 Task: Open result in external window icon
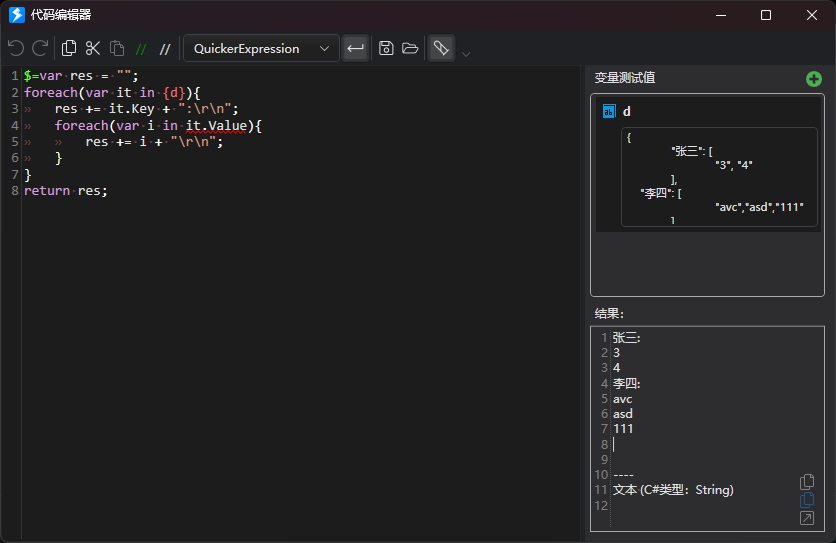tap(807, 518)
